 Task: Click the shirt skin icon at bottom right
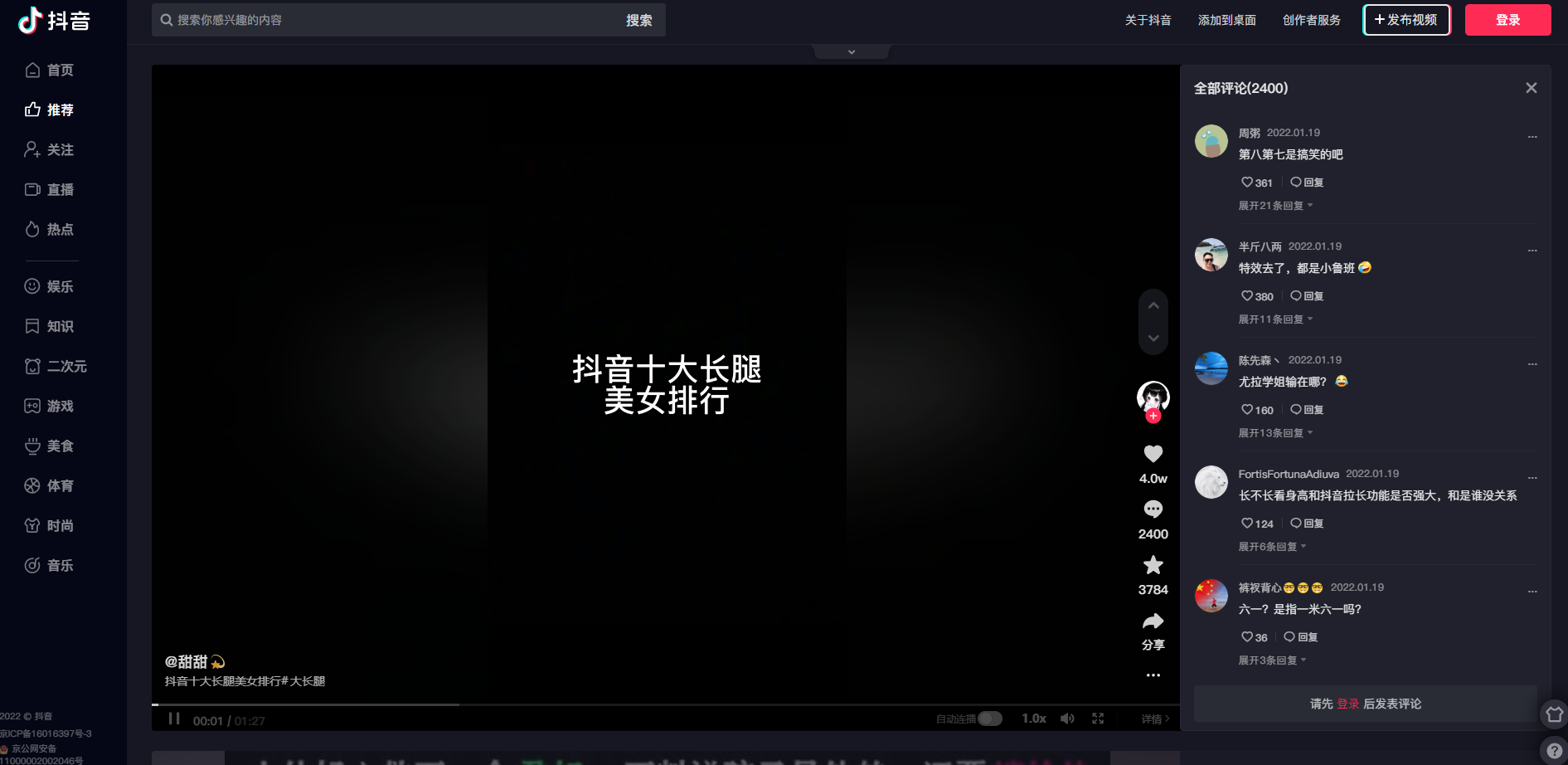click(x=1554, y=714)
